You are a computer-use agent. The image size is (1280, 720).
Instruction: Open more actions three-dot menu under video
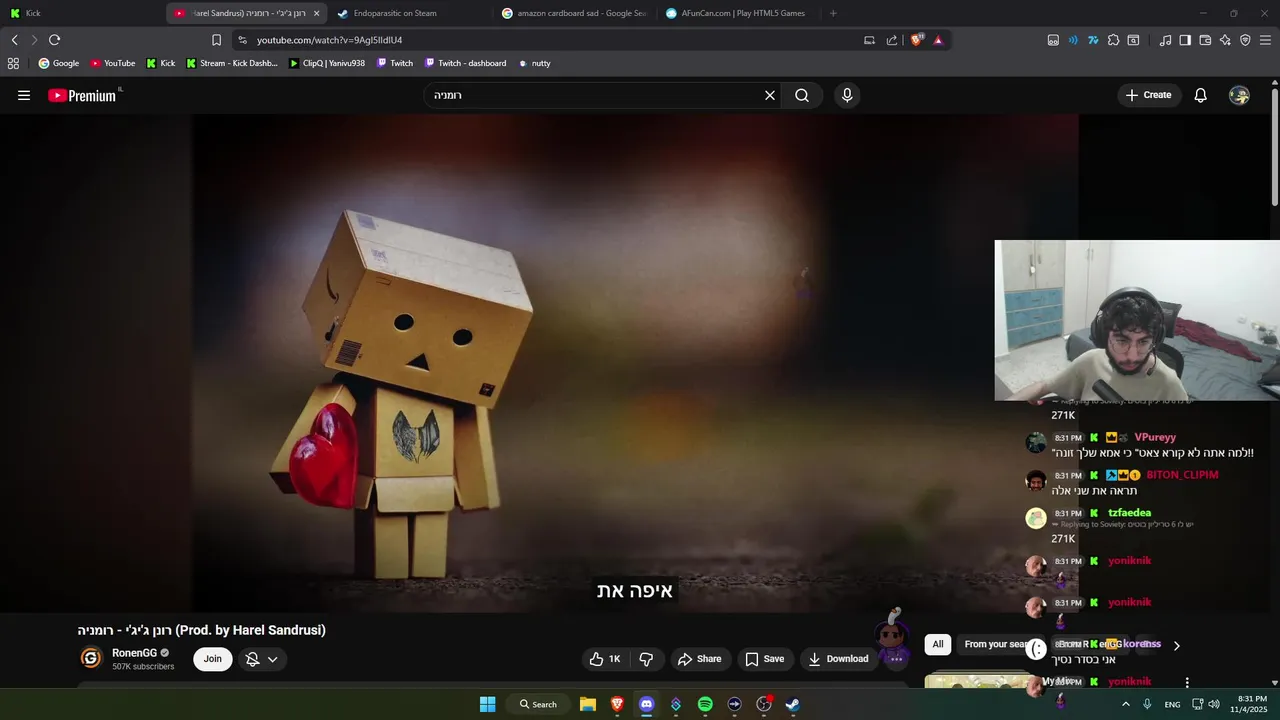[896, 659]
